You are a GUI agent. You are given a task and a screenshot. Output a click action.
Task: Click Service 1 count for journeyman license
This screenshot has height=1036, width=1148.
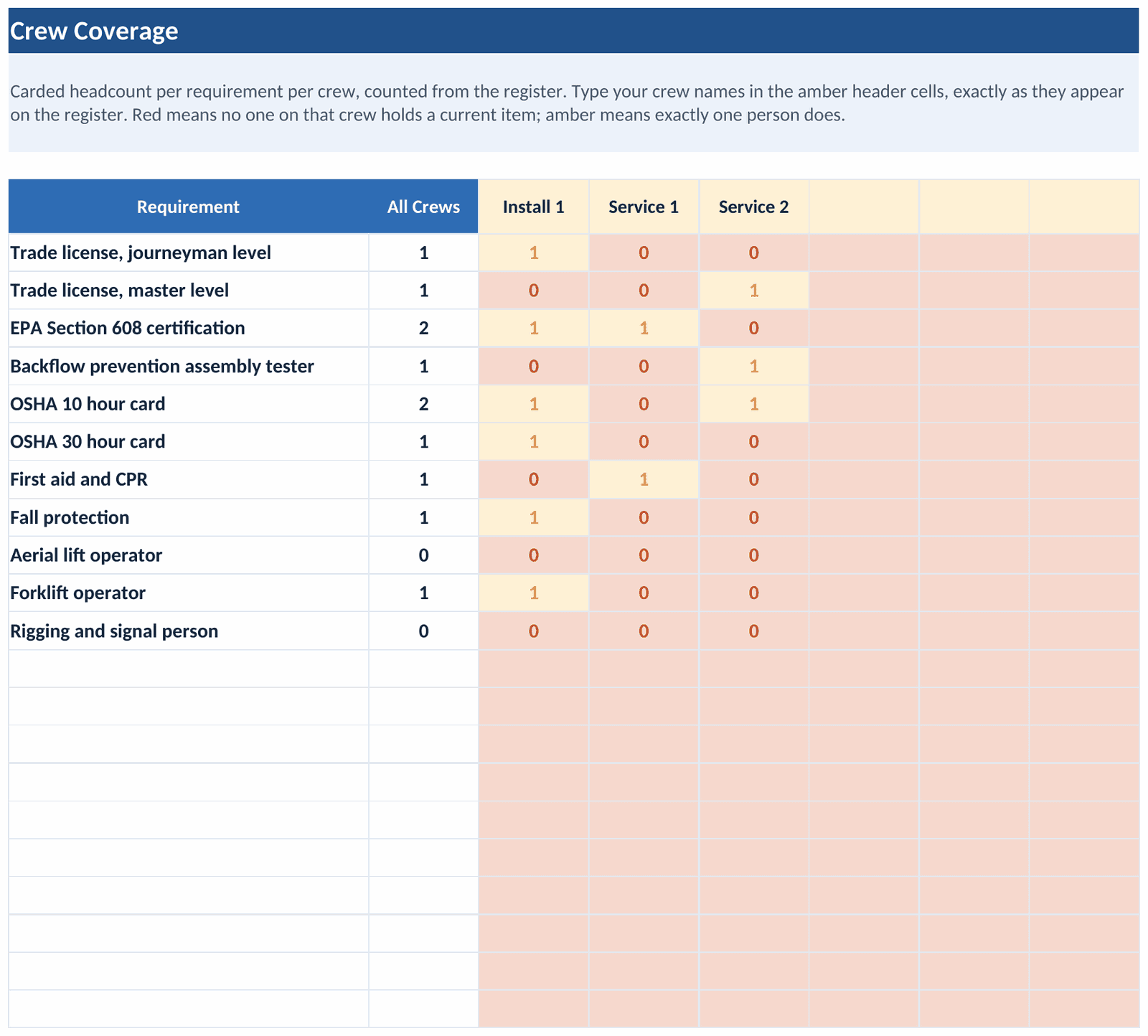[x=644, y=253]
